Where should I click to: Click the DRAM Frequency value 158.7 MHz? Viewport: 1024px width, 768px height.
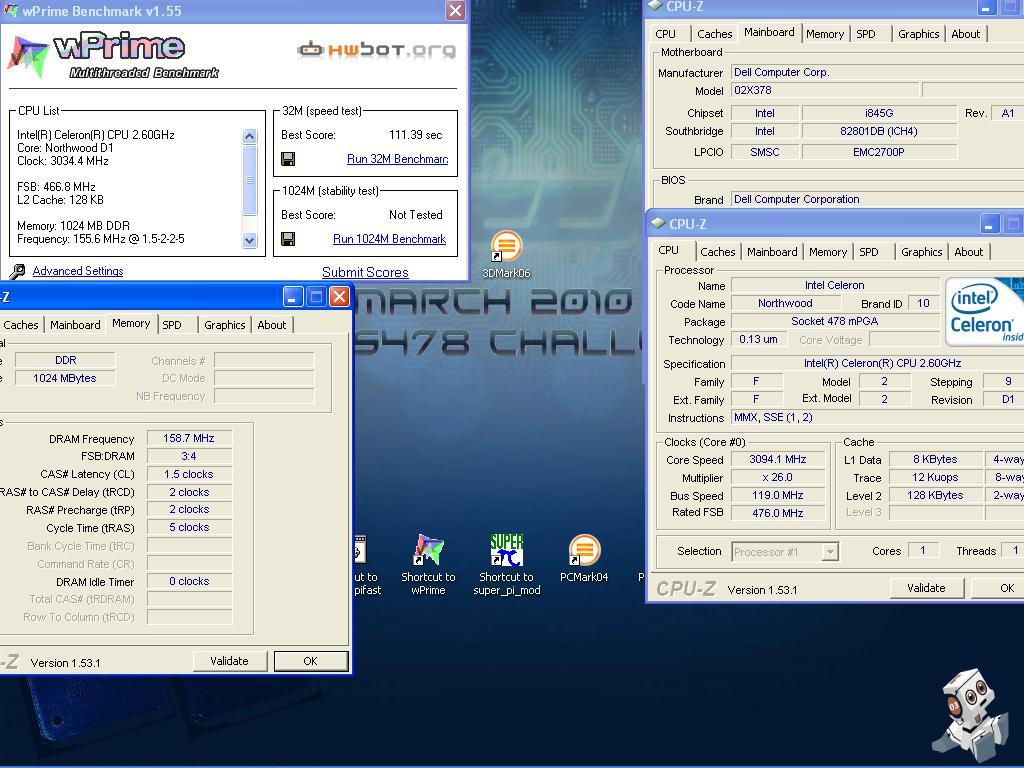coord(189,438)
